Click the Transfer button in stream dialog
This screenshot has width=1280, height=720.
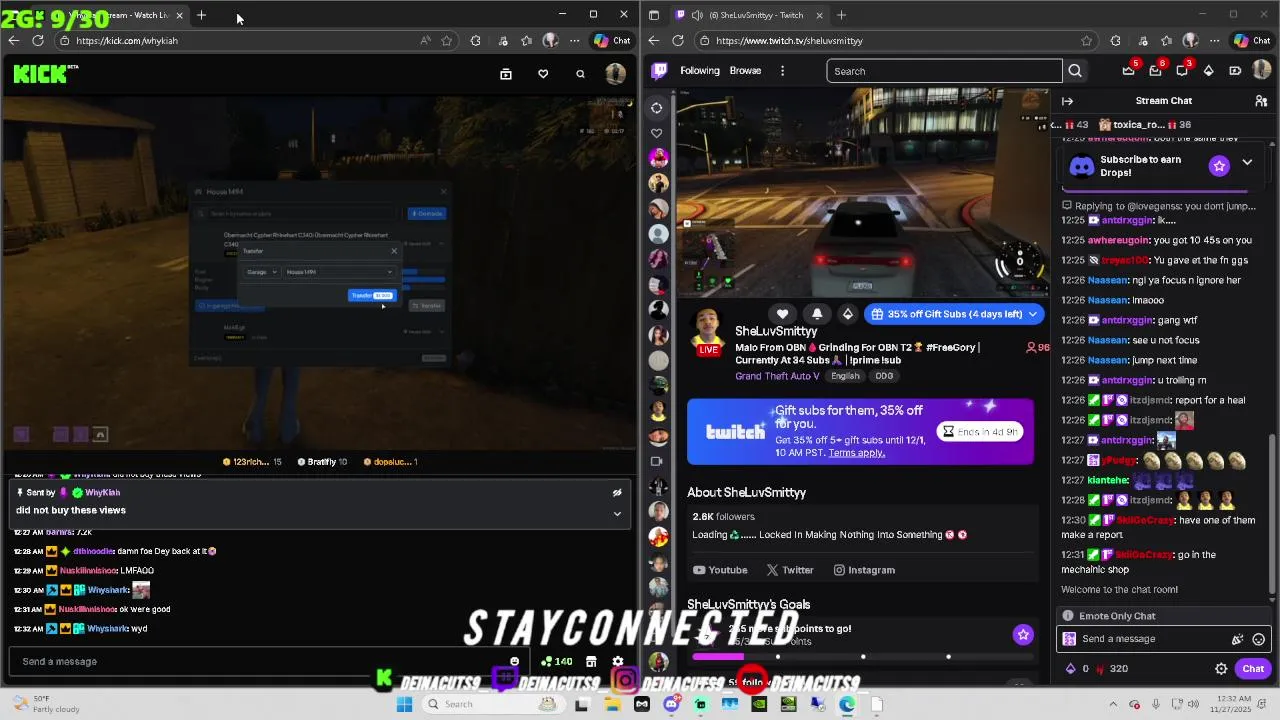[371, 295]
